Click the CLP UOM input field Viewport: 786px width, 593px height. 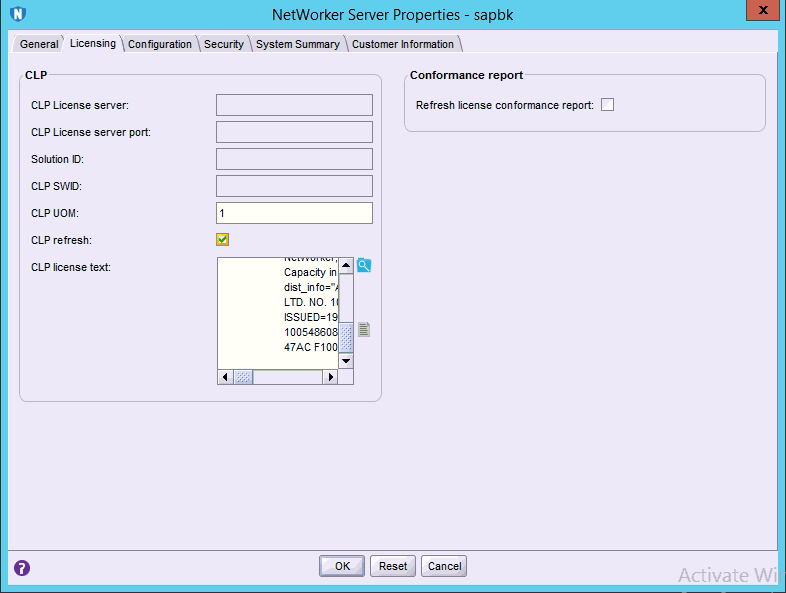(294, 213)
